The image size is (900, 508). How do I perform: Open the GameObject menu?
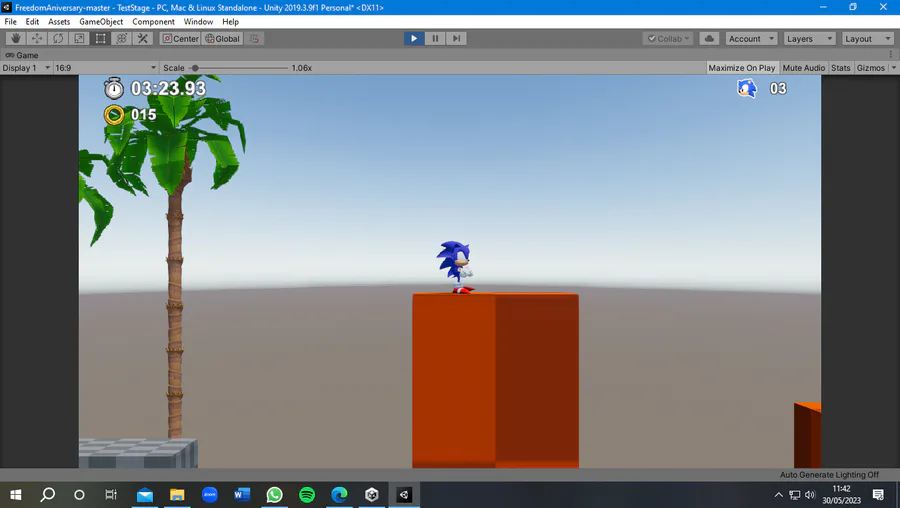(x=101, y=22)
